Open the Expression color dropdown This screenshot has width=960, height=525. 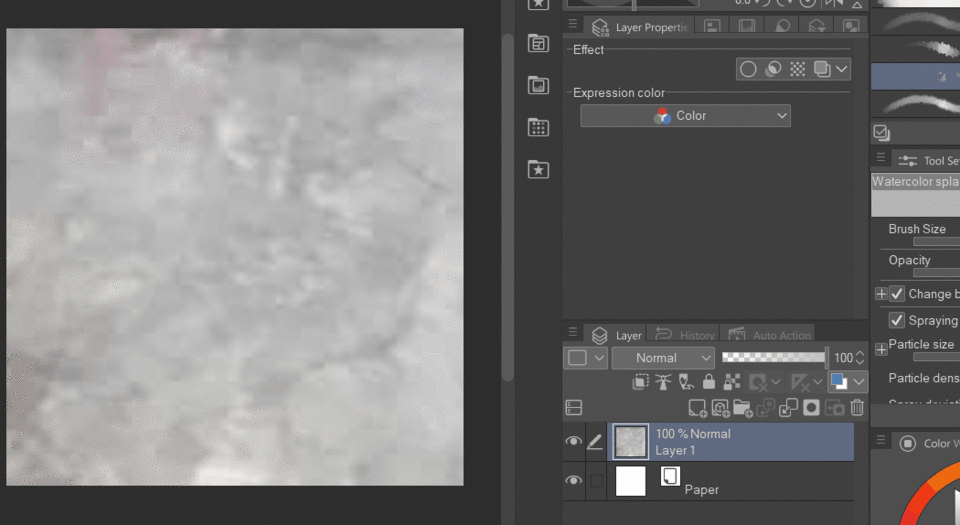coord(685,116)
